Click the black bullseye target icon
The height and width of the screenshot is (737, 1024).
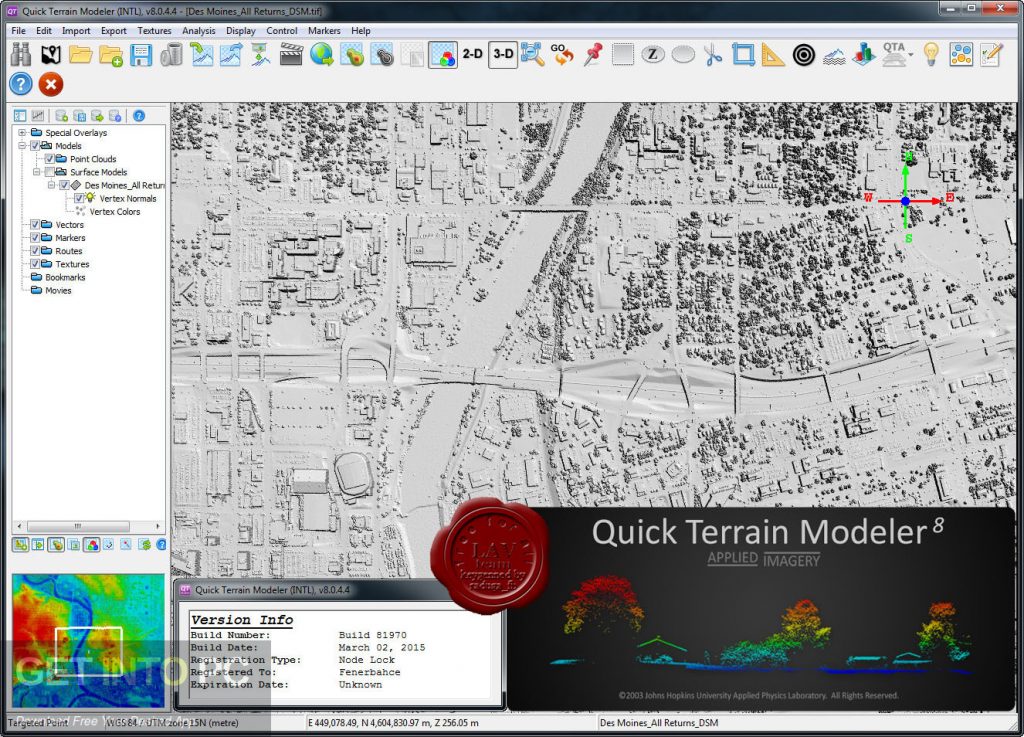coord(803,55)
